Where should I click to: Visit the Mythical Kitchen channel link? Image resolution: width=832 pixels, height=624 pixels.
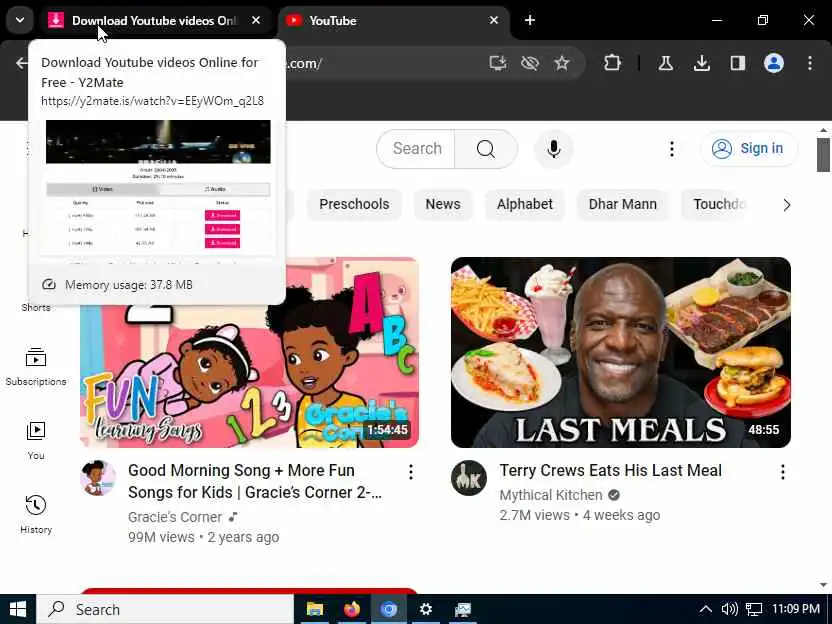[x=551, y=495]
